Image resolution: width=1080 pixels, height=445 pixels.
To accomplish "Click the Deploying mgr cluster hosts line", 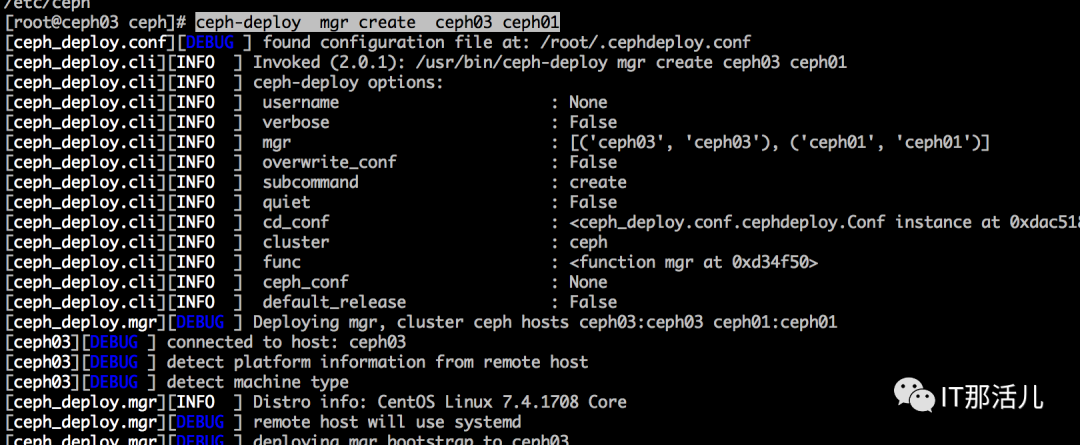I will 545,322.
